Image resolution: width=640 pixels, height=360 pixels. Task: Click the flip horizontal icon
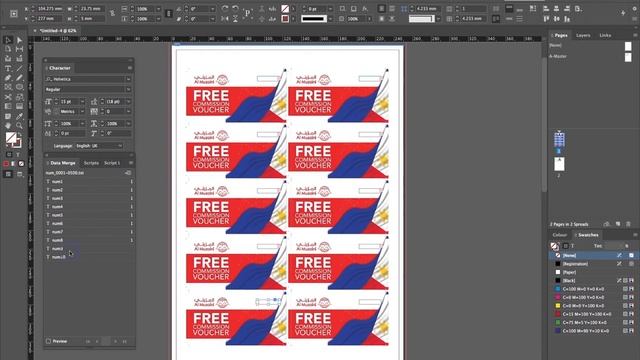coord(225,19)
